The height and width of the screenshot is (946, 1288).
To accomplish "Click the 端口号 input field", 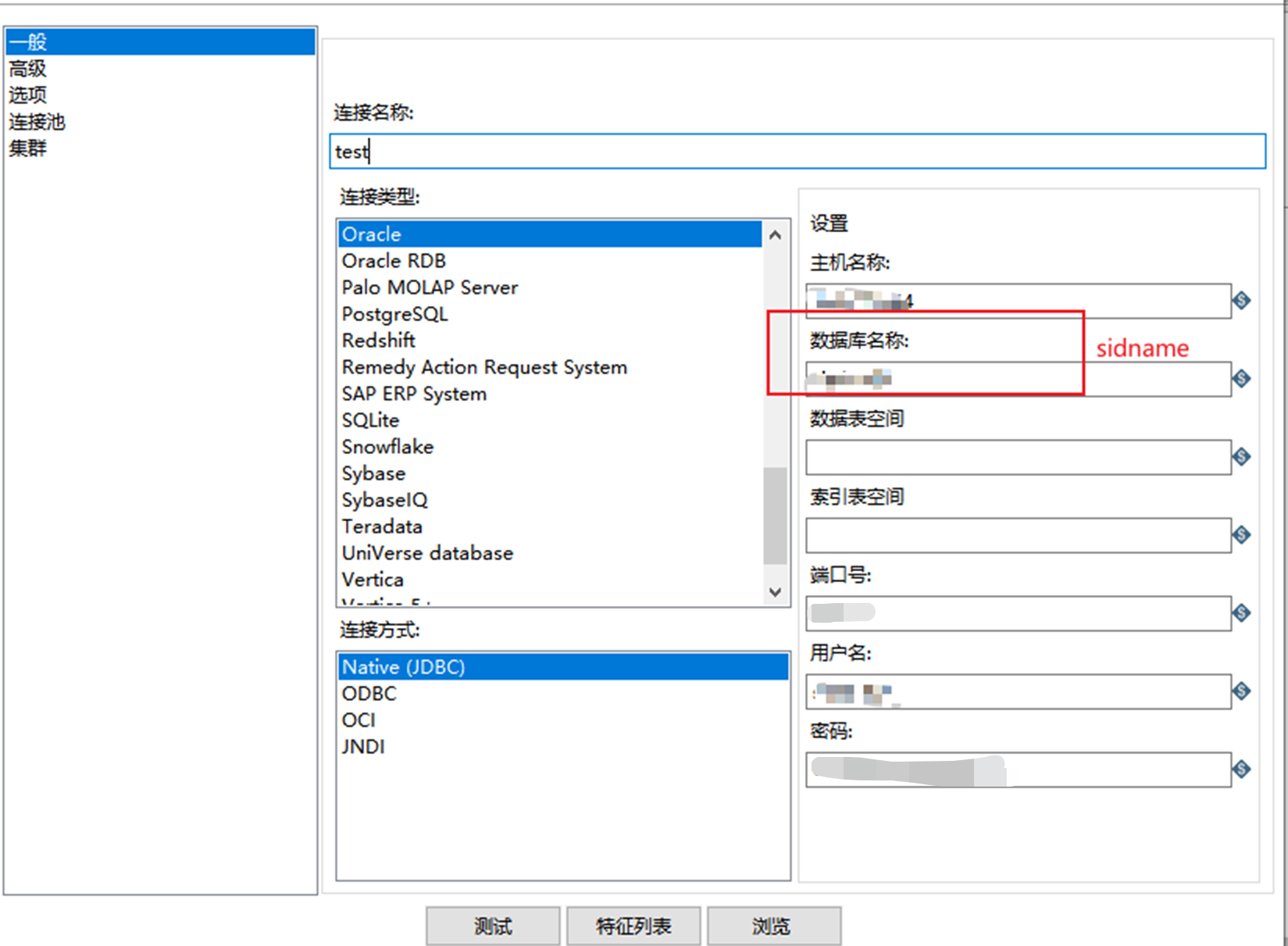I will (1019, 613).
